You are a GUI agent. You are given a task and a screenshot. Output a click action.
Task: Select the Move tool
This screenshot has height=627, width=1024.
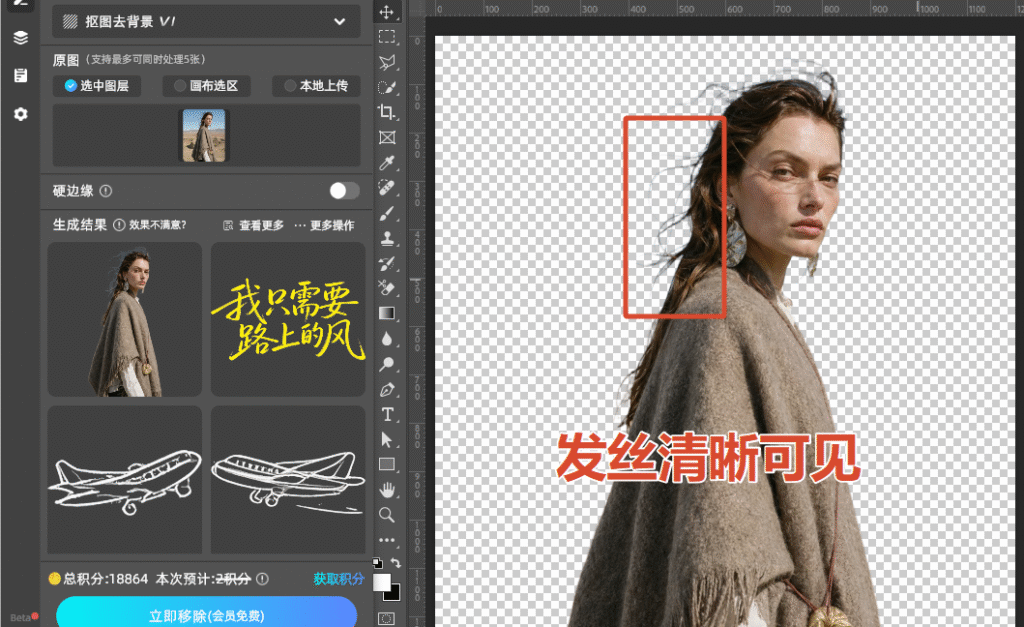coord(387,12)
